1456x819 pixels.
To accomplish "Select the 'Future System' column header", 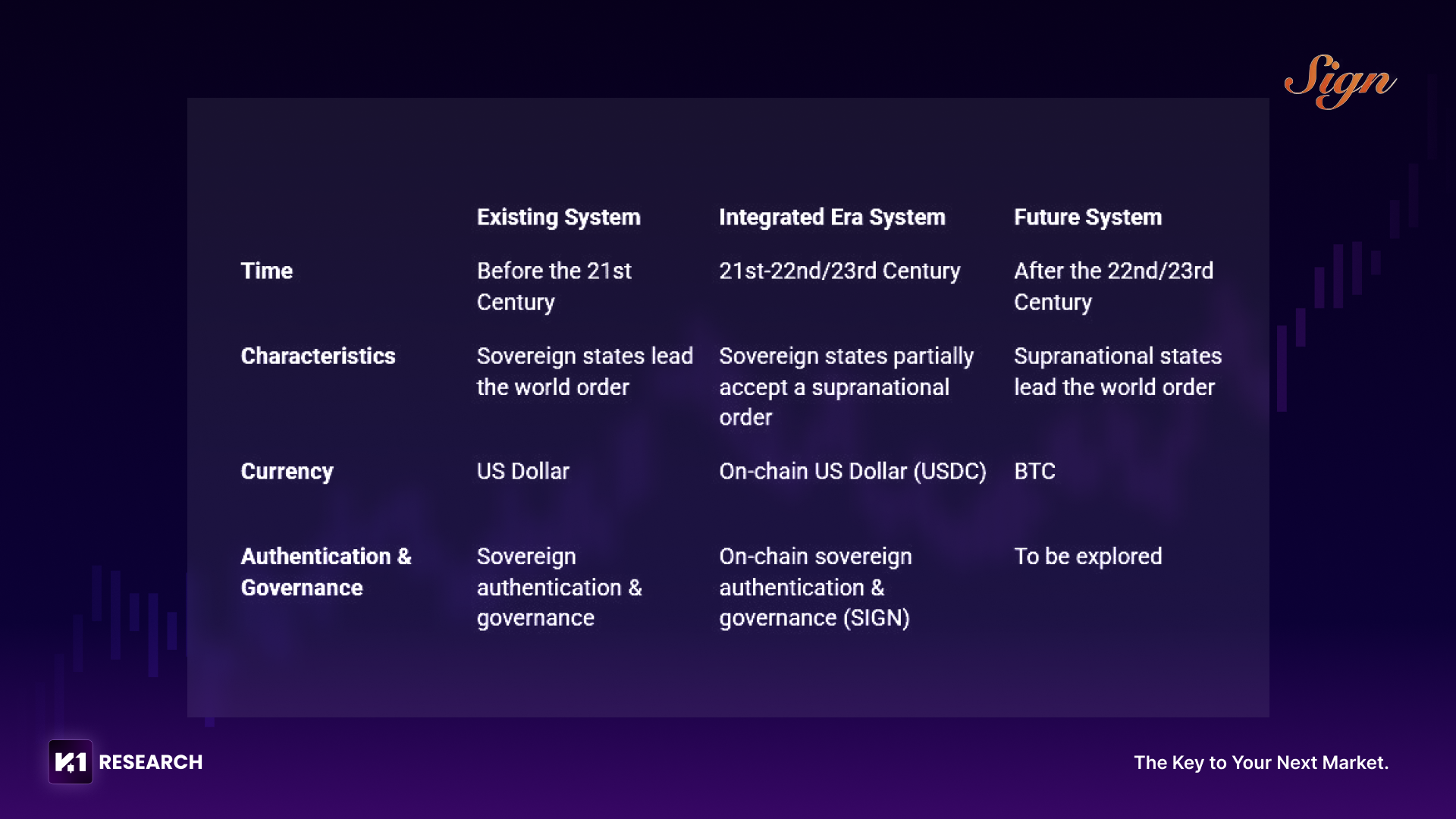I will click(x=1087, y=218).
